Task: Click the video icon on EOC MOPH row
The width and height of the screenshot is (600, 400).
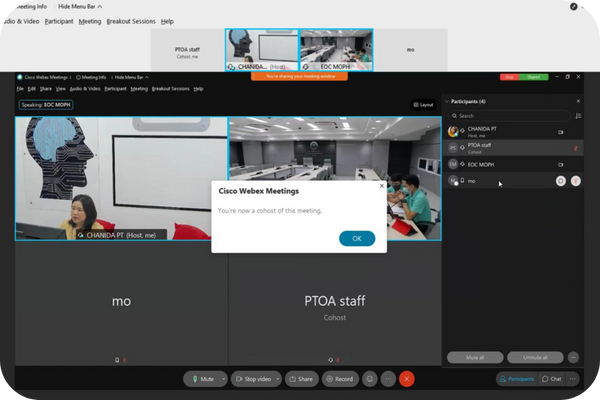Action: click(x=561, y=165)
